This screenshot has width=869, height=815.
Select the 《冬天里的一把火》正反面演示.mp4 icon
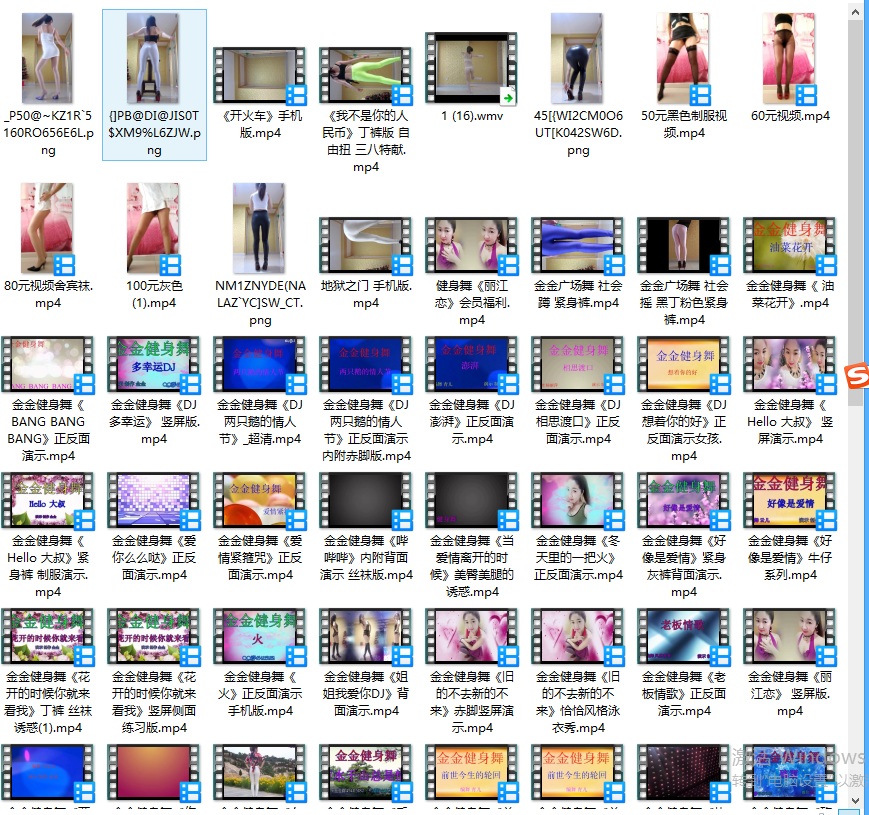pos(577,501)
